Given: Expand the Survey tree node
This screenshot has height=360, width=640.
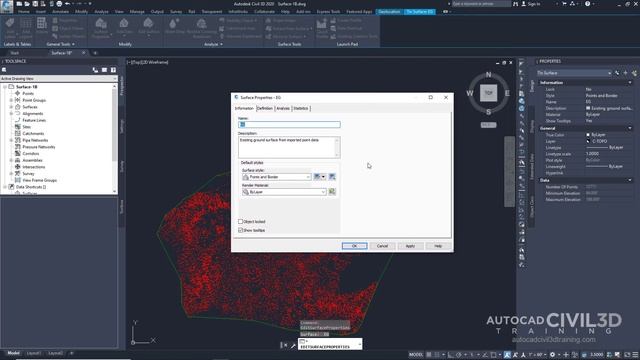Looking at the screenshot, I should pos(11,174).
